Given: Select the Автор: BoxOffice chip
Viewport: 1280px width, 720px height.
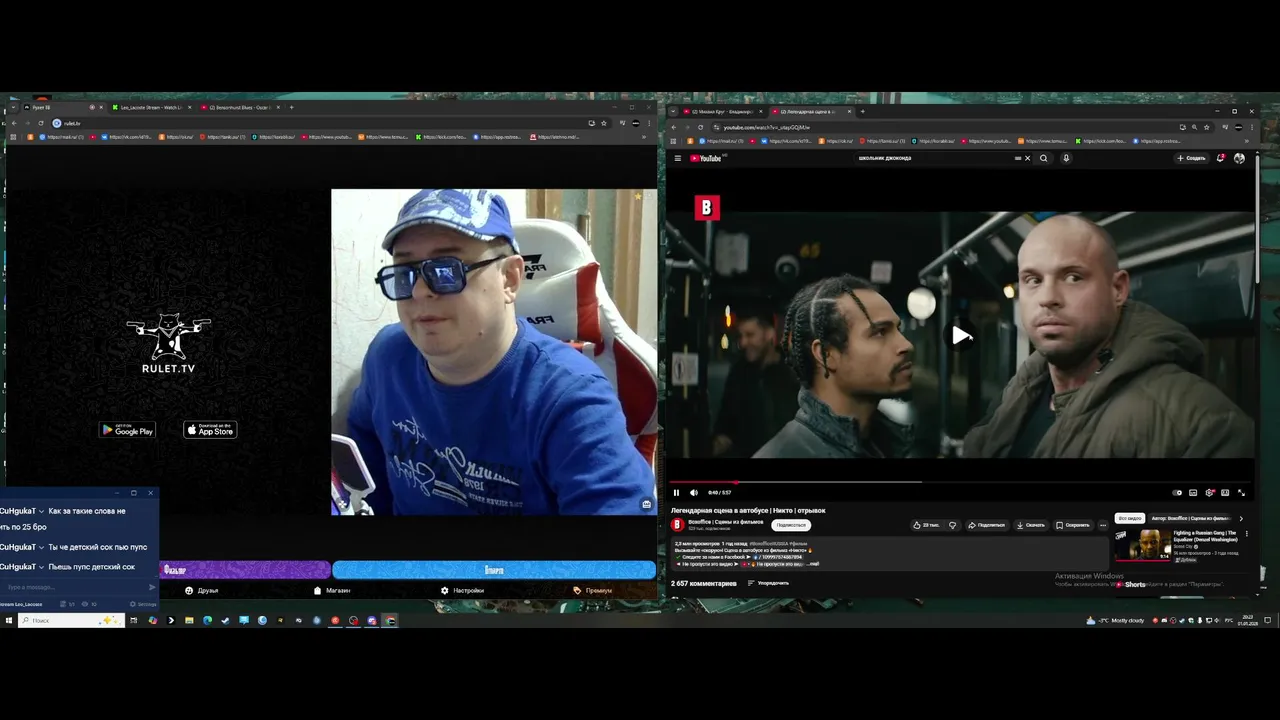Looking at the screenshot, I should click(x=1190, y=518).
